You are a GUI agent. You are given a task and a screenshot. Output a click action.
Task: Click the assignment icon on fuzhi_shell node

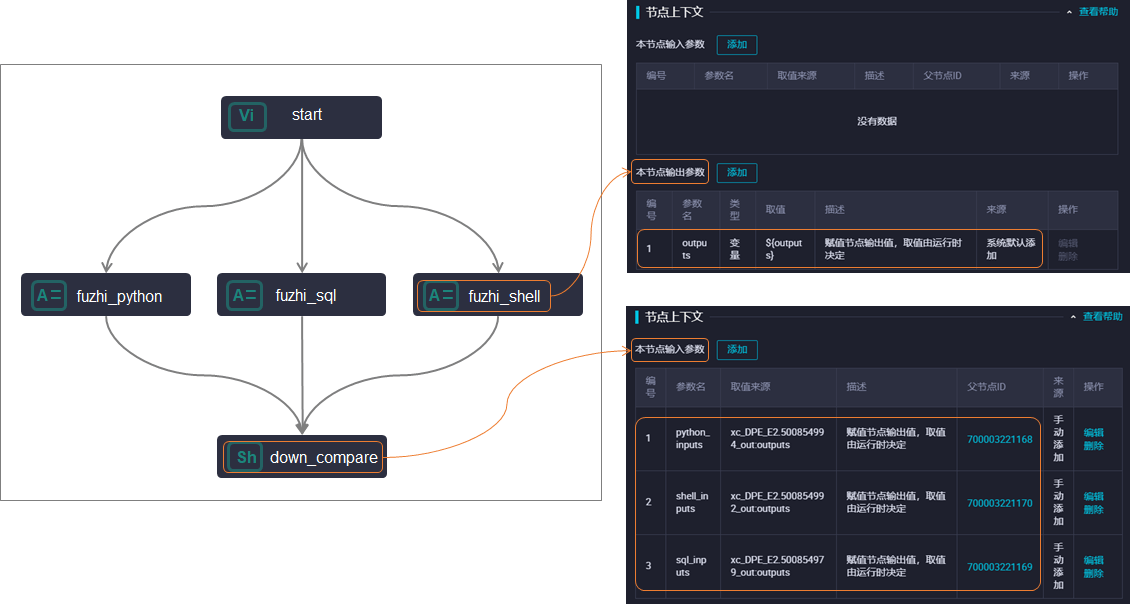click(x=441, y=296)
